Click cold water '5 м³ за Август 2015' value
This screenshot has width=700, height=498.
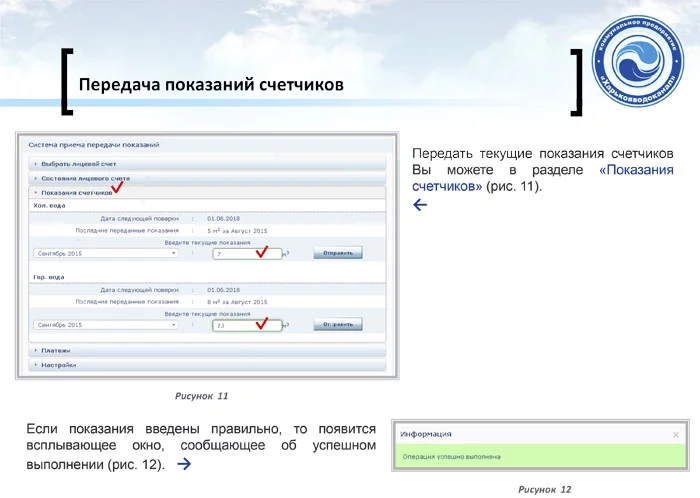[x=237, y=231]
